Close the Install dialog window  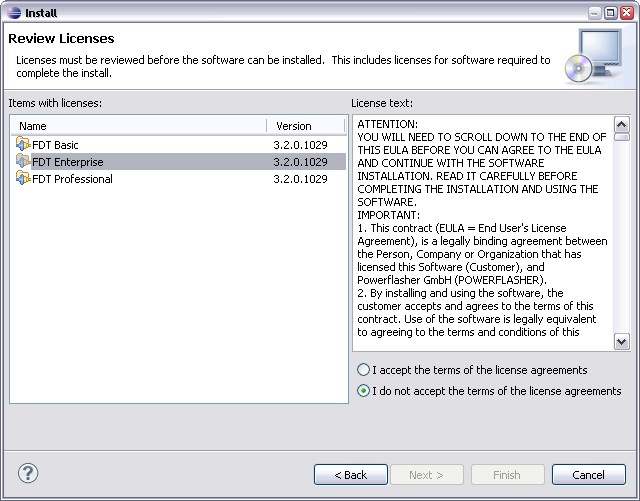(x=627, y=13)
